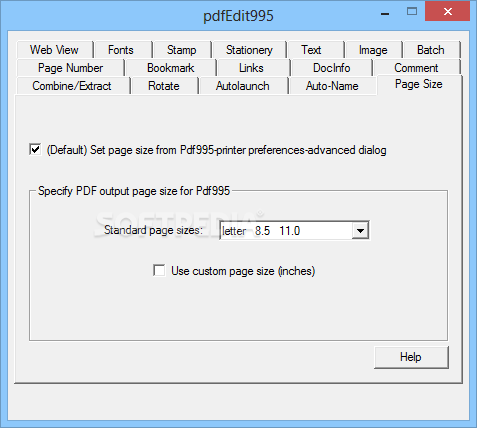Click the 'Standard page sizes:' label
Screen dimensions: 477x428
[153, 230]
